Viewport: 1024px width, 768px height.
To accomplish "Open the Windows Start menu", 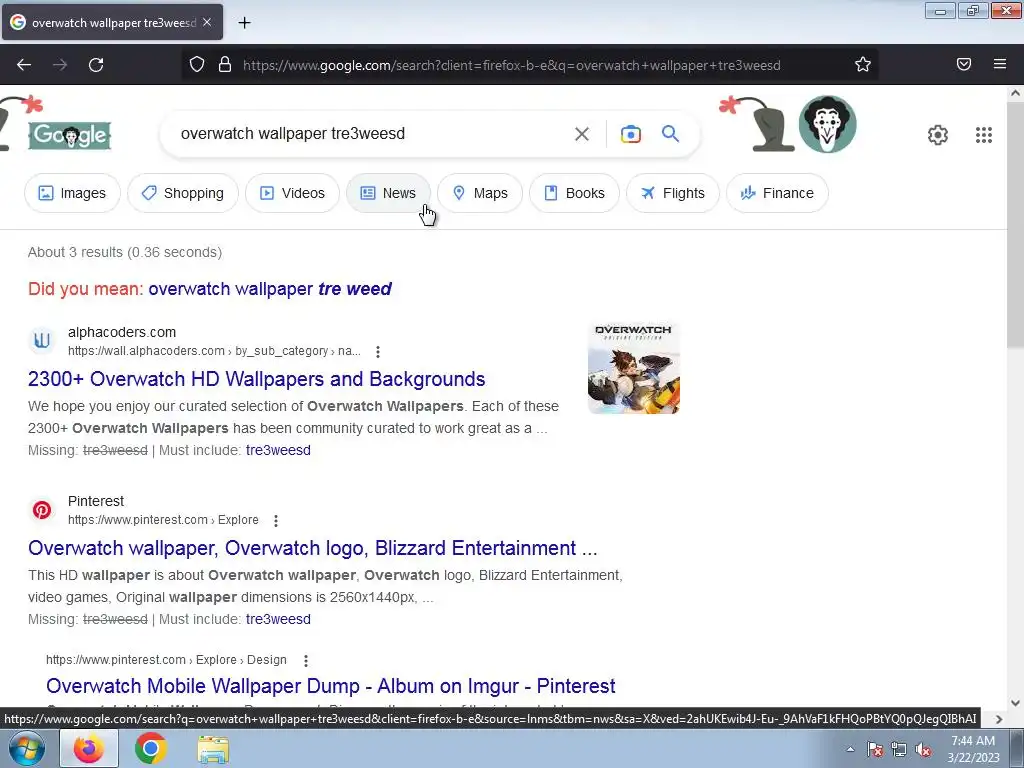I will pyautogui.click(x=25, y=748).
